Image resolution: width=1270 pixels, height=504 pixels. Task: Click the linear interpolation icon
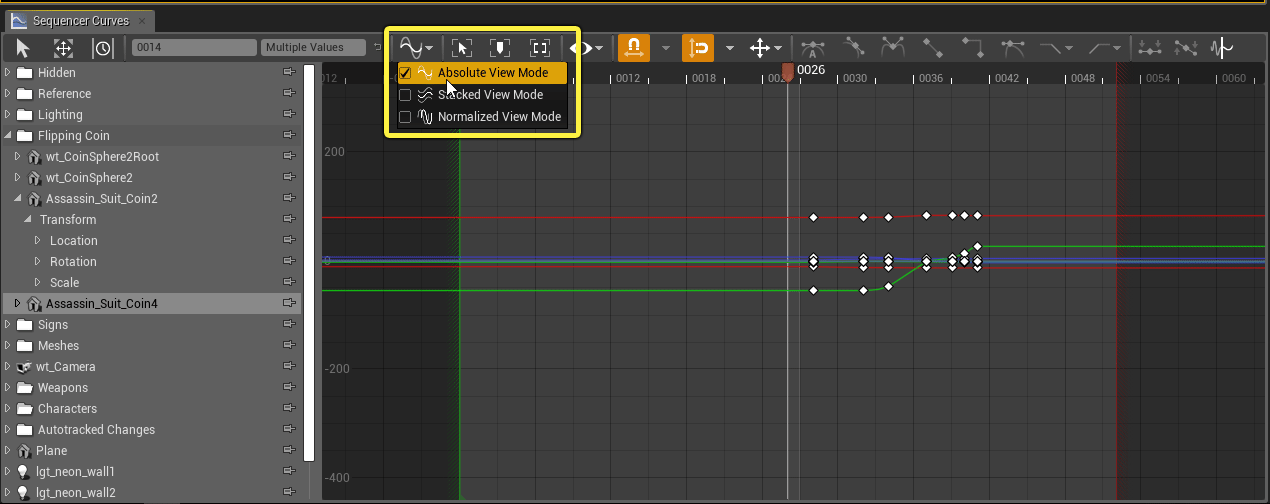click(933, 47)
